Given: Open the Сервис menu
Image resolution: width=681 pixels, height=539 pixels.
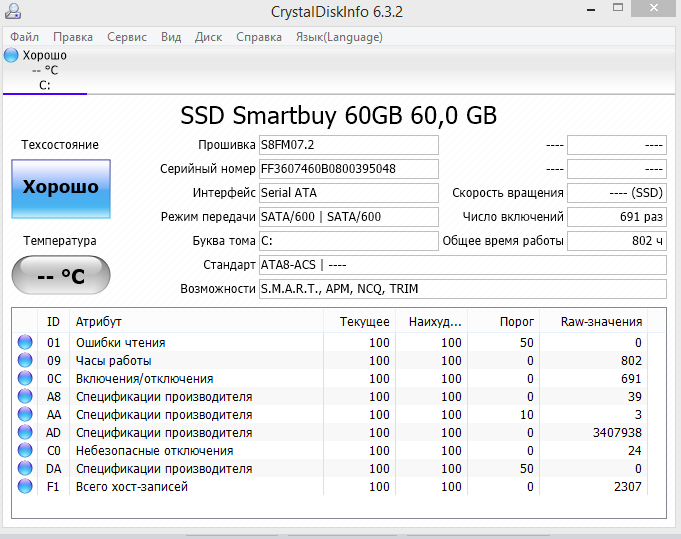Looking at the screenshot, I should click(x=127, y=37).
